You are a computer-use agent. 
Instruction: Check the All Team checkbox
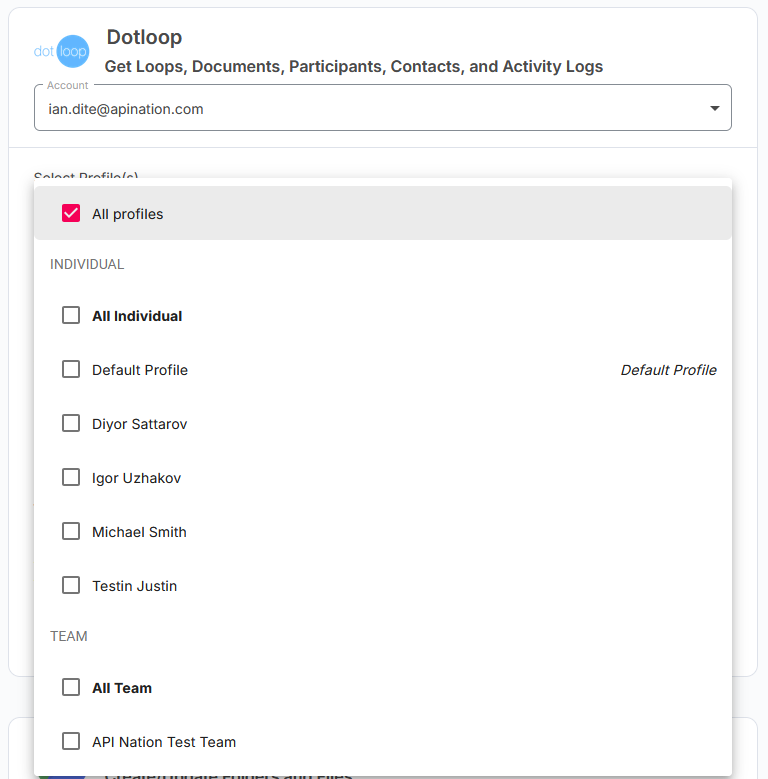pos(71,687)
